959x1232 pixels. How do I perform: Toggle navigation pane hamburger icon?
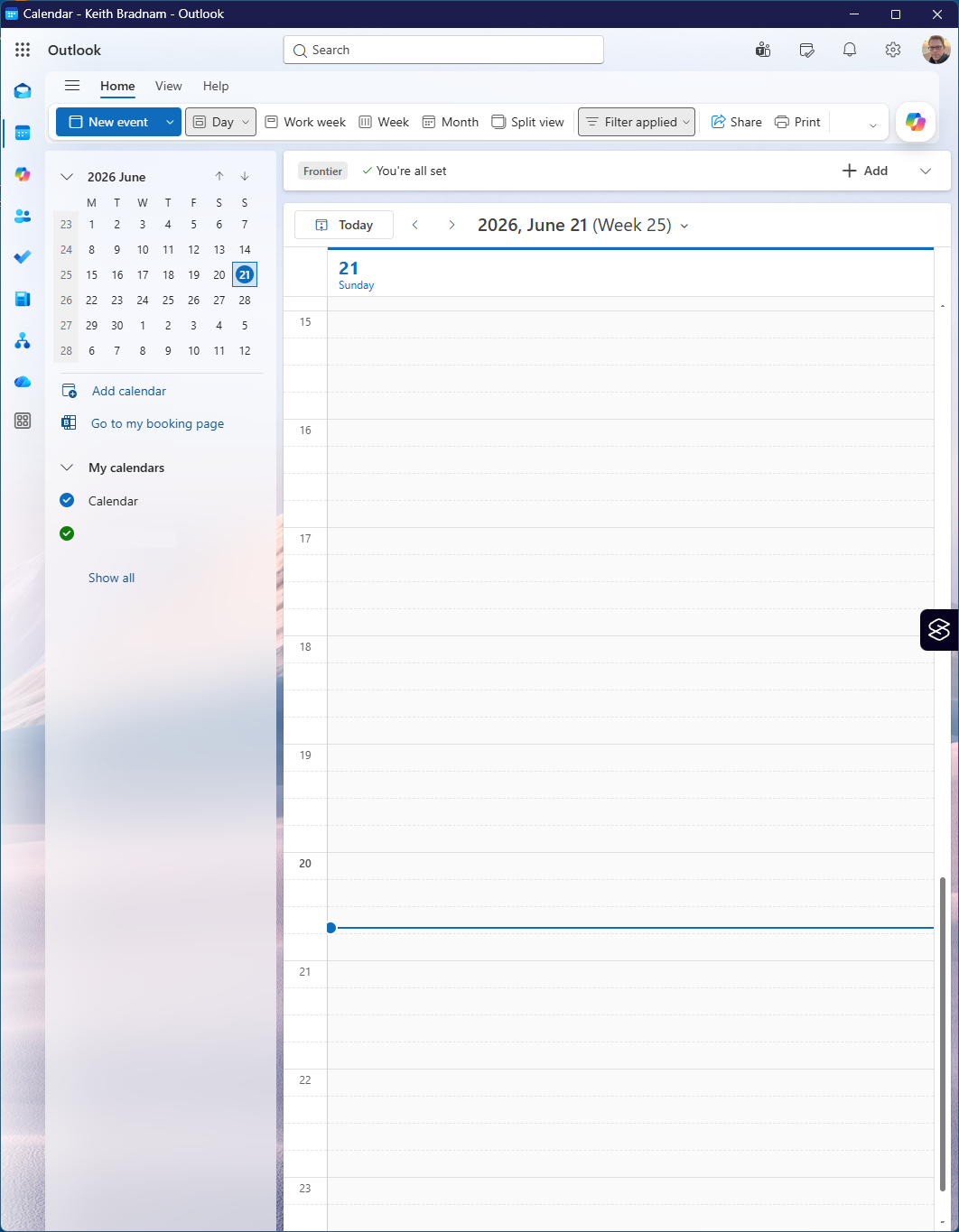[72, 86]
